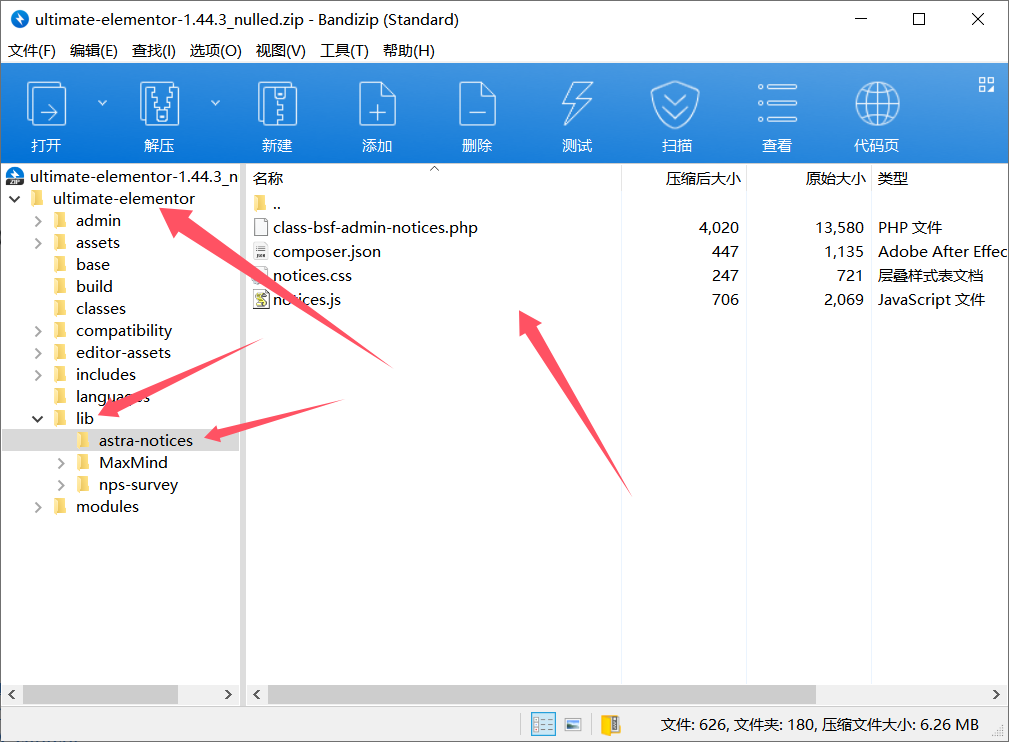This screenshot has height=742, width=1009.
Task: Sort by the 名称 column header
Action: click(268, 179)
